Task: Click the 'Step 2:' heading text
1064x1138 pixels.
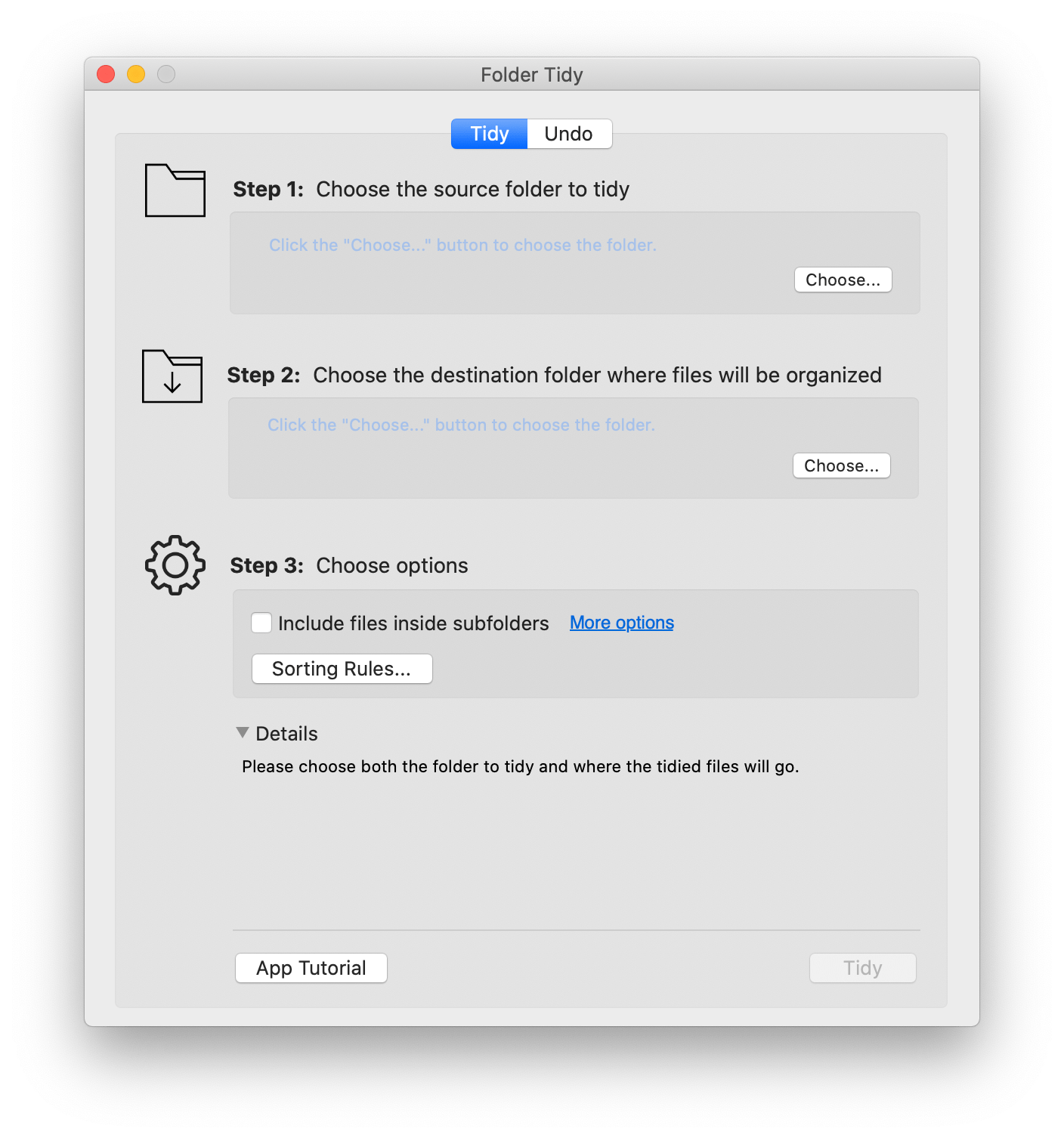Action: click(x=264, y=375)
